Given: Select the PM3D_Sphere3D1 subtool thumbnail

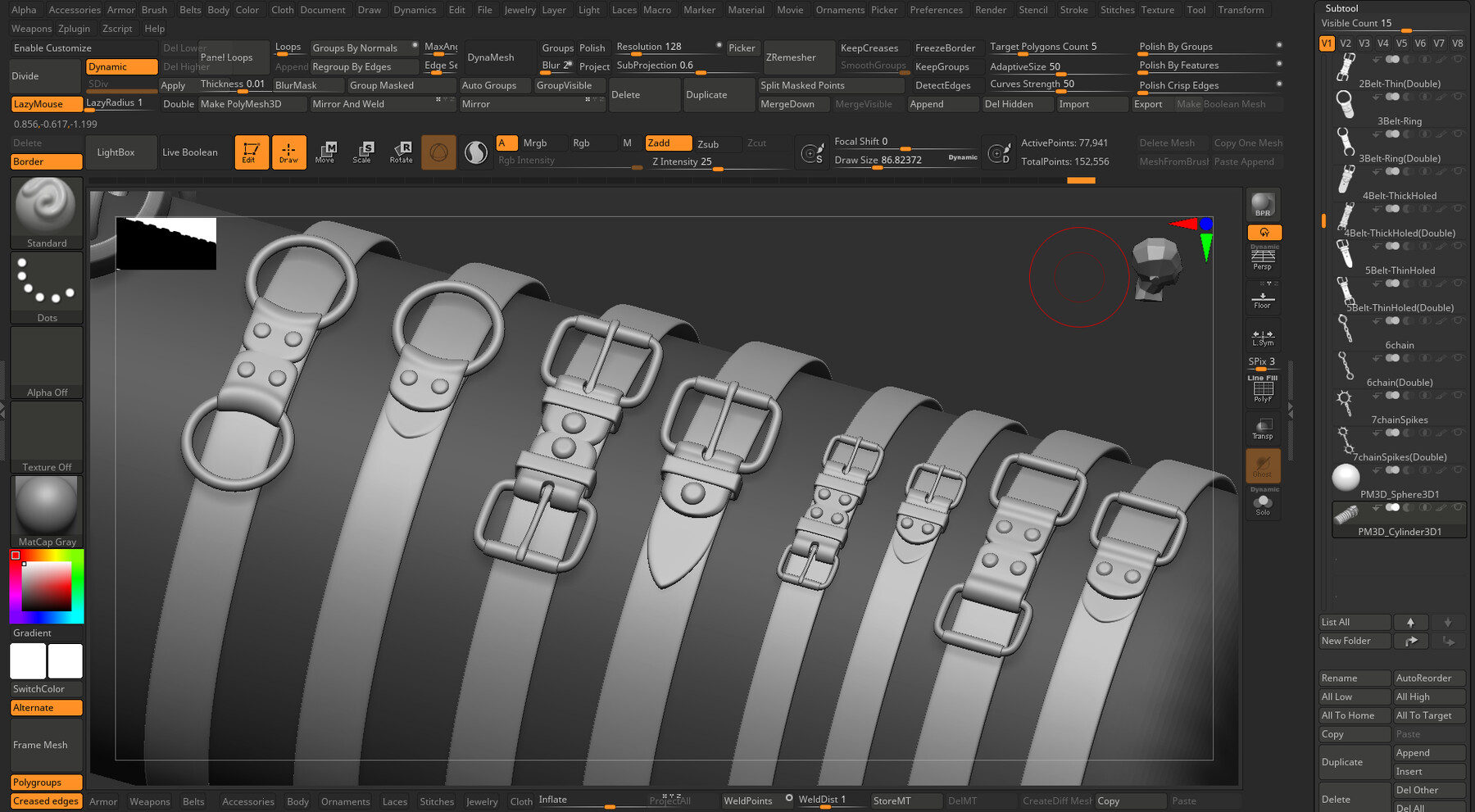Looking at the screenshot, I should (x=1346, y=477).
